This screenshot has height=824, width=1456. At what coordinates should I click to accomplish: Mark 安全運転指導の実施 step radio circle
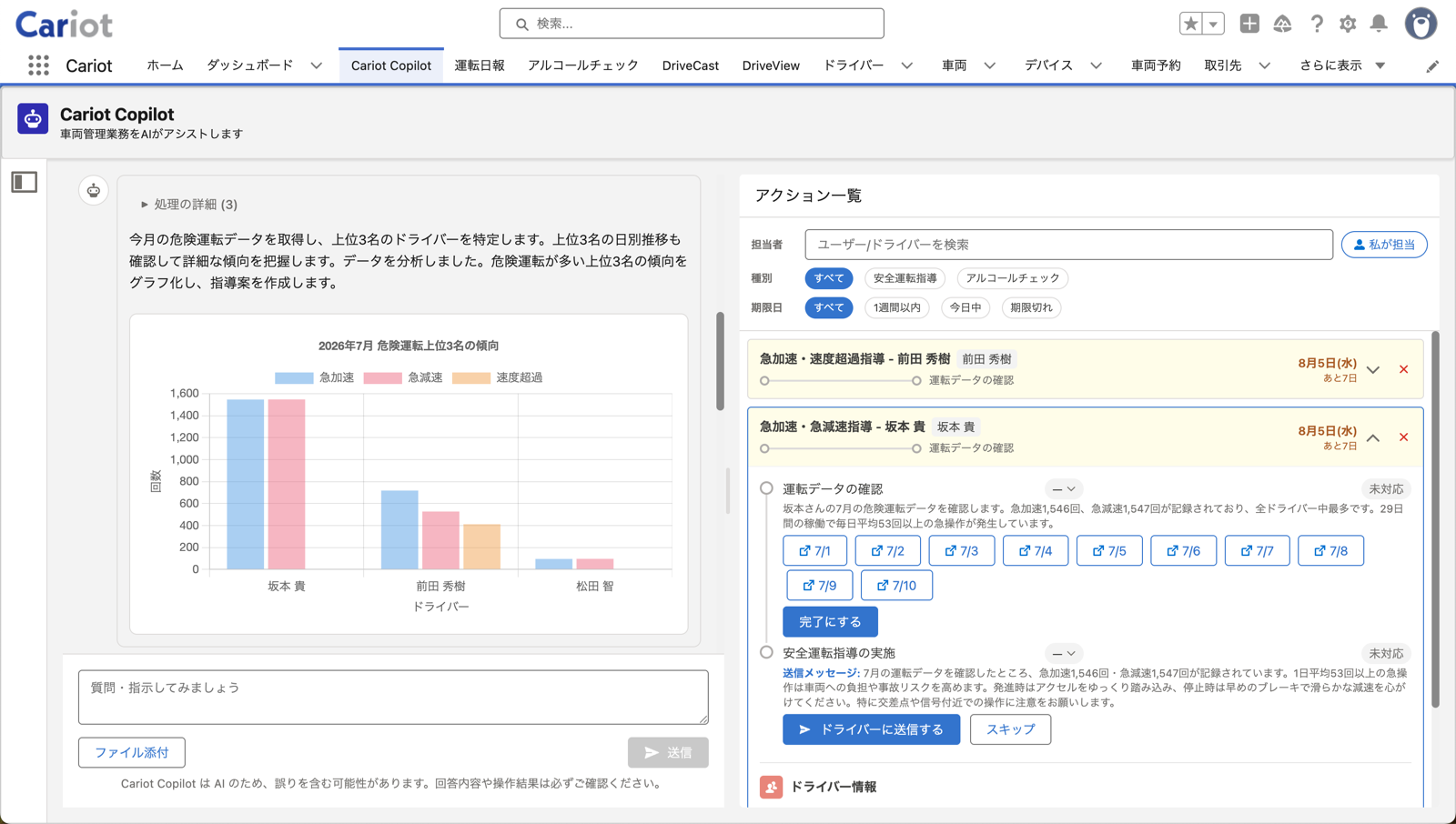[766, 652]
